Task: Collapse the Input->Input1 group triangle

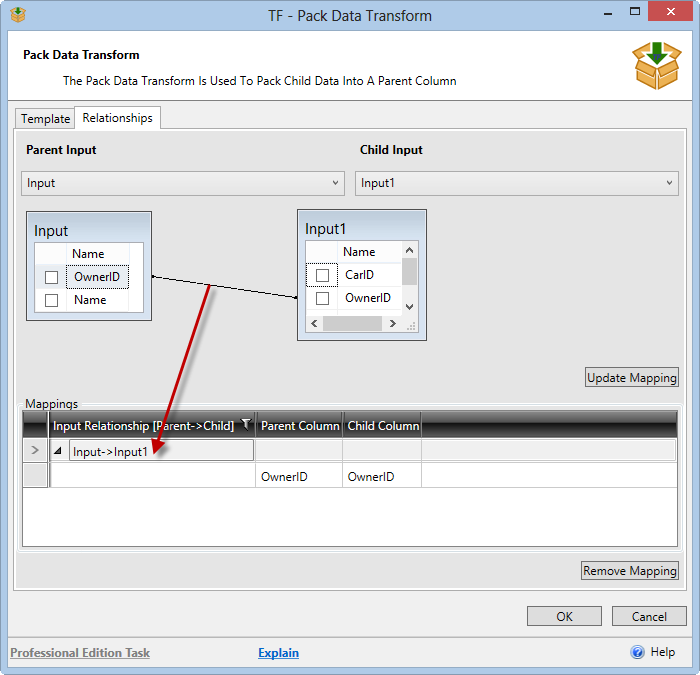Action: tap(56, 451)
